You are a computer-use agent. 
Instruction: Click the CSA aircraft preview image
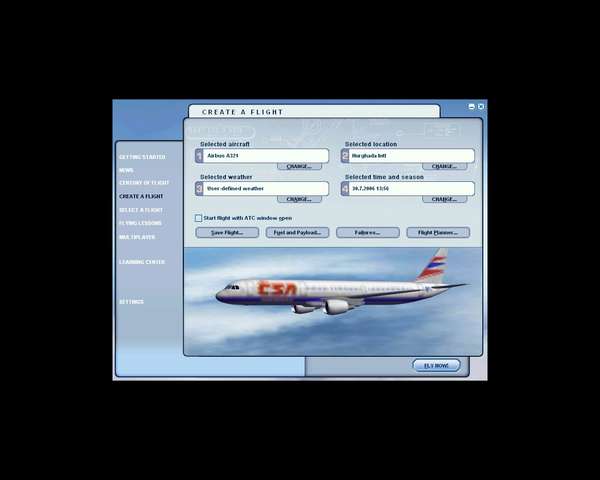[333, 301]
